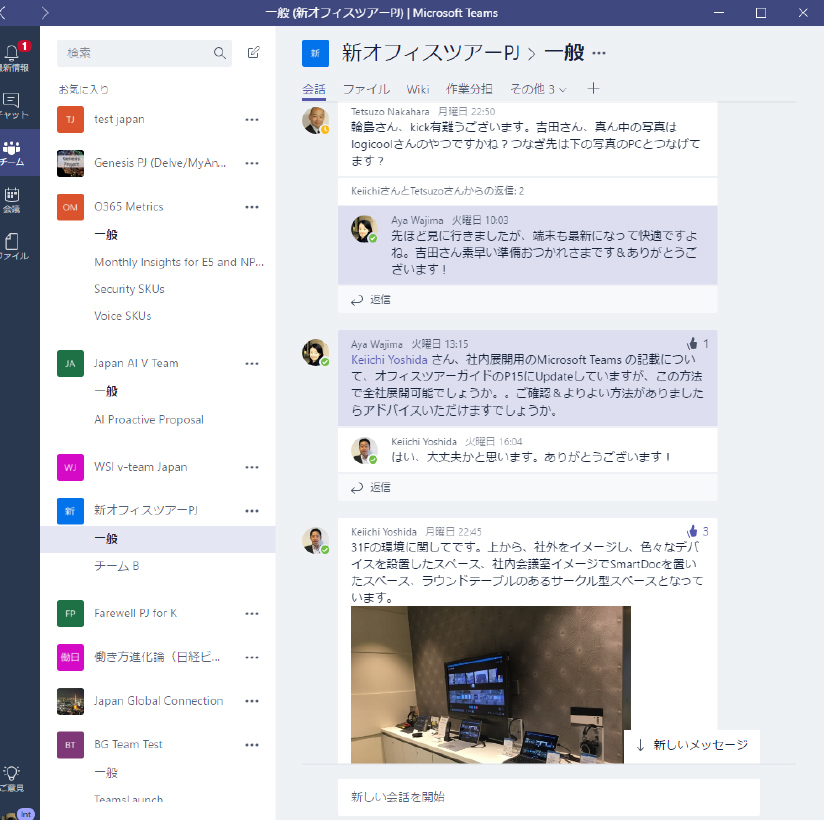Open the チーム B channel
Screen dimensions: 824x820
pos(116,566)
